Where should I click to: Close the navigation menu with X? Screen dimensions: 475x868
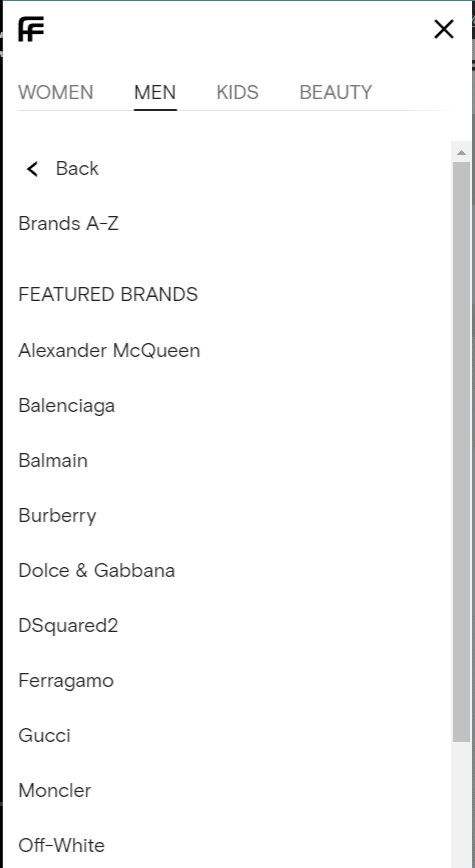(x=444, y=29)
